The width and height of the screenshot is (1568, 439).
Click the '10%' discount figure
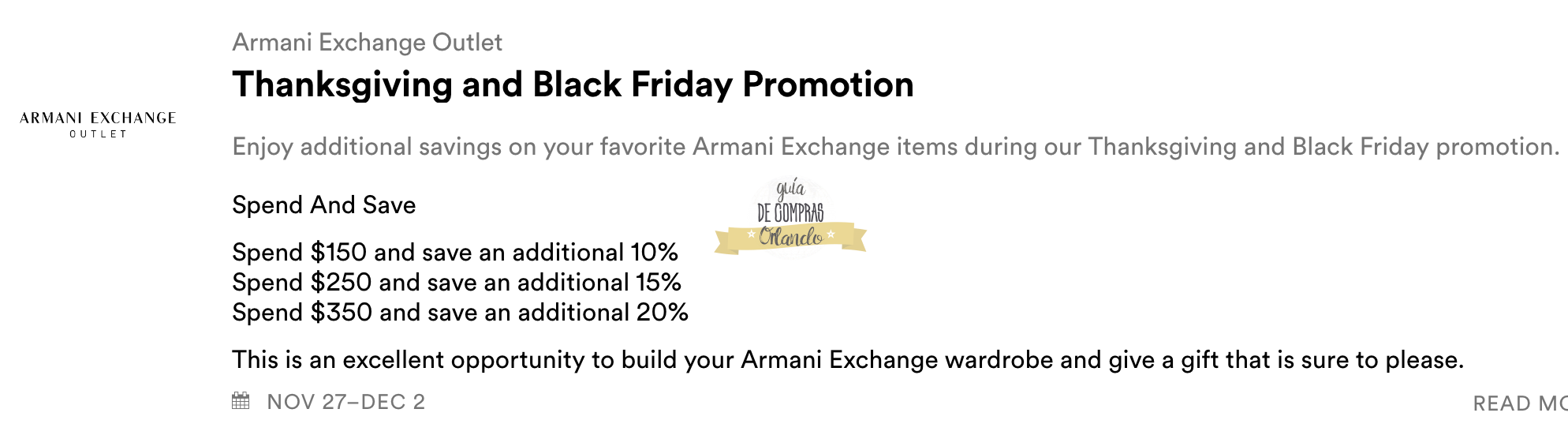654,253
